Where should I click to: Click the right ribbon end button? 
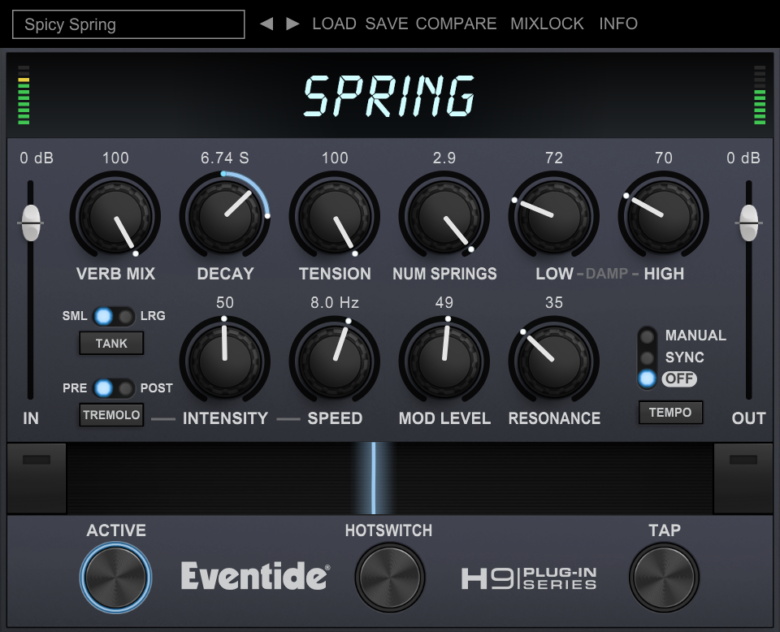click(x=743, y=478)
